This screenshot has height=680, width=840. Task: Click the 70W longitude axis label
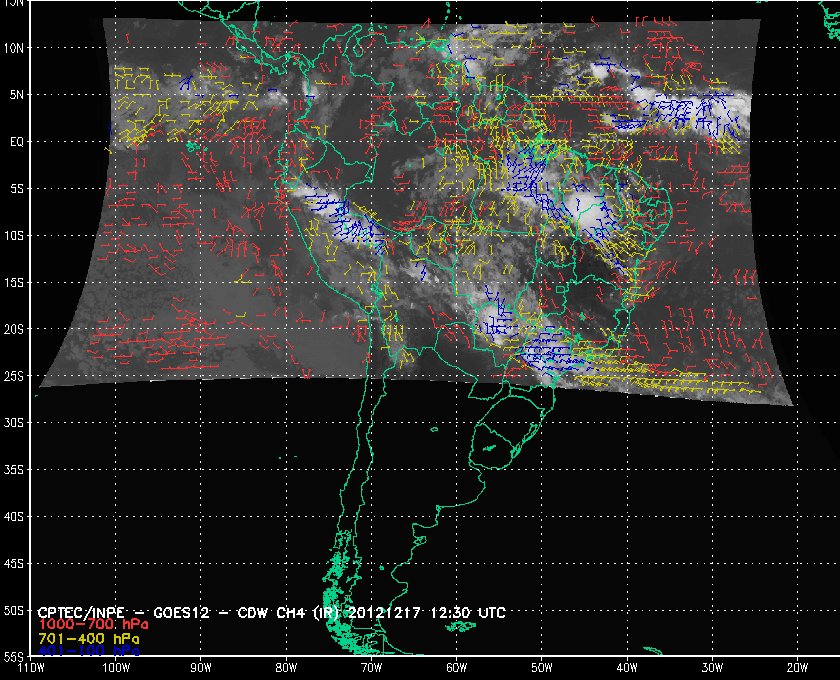click(x=370, y=668)
